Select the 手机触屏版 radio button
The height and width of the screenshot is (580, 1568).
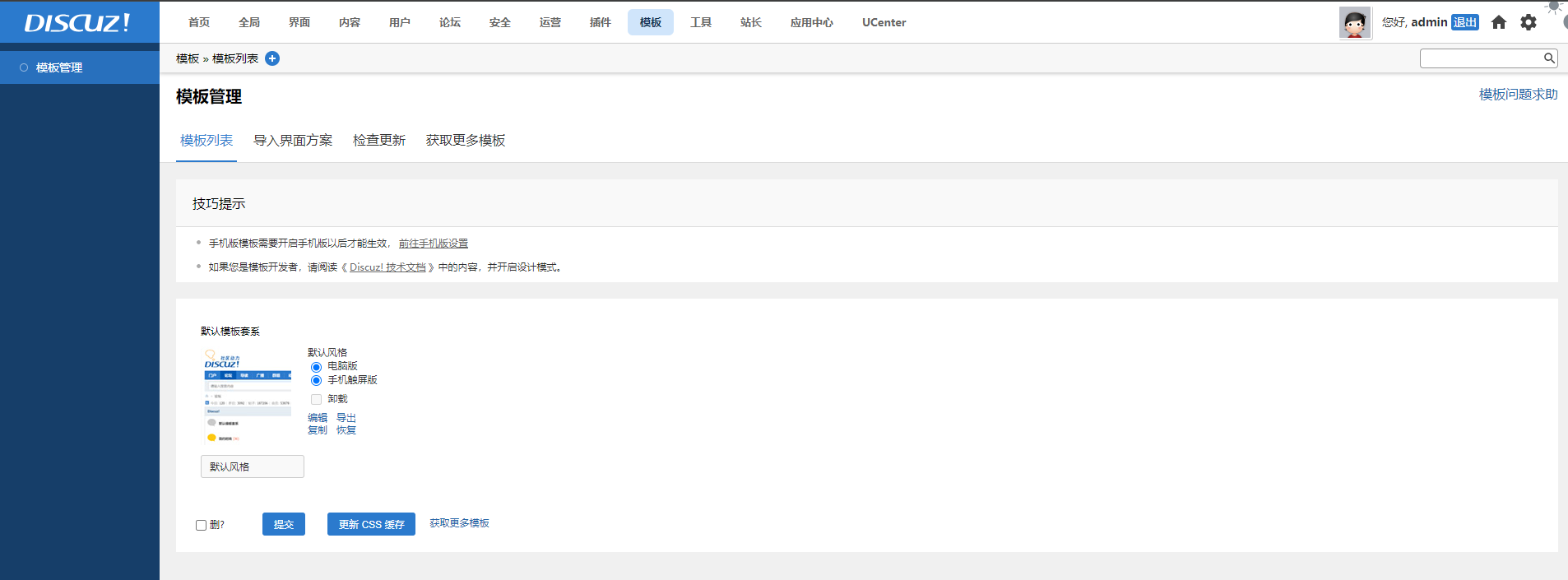tap(316, 381)
